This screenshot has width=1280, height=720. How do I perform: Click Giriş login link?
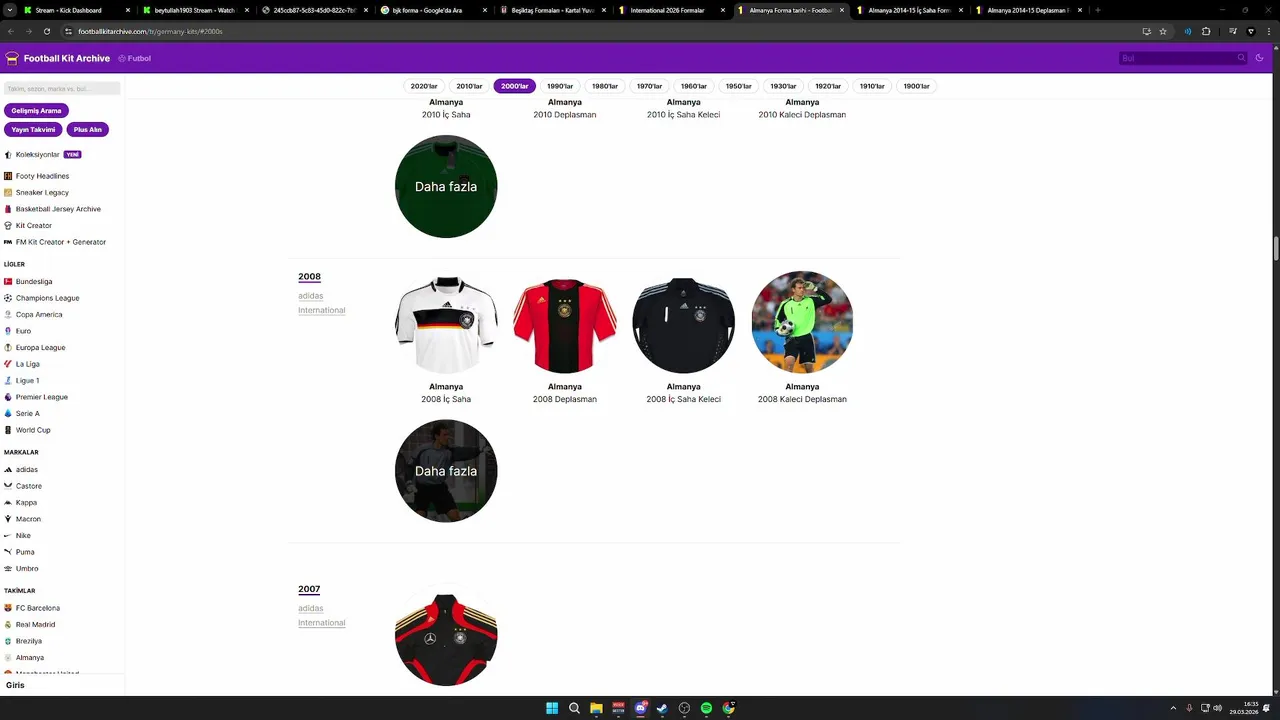pos(15,685)
